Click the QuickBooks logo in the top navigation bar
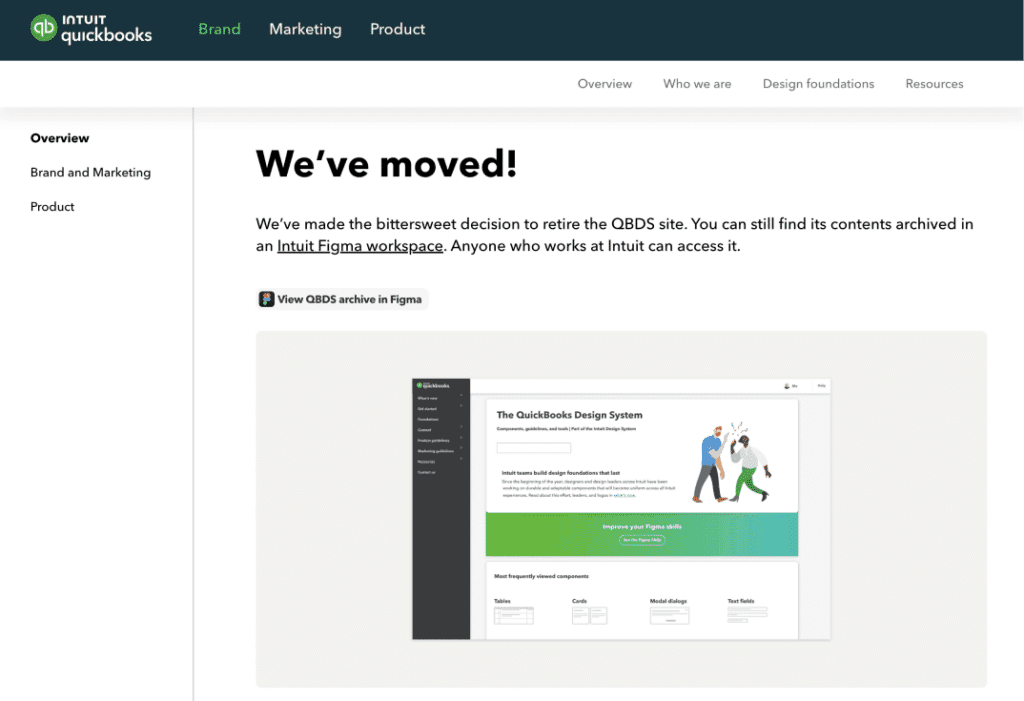 click(x=91, y=29)
